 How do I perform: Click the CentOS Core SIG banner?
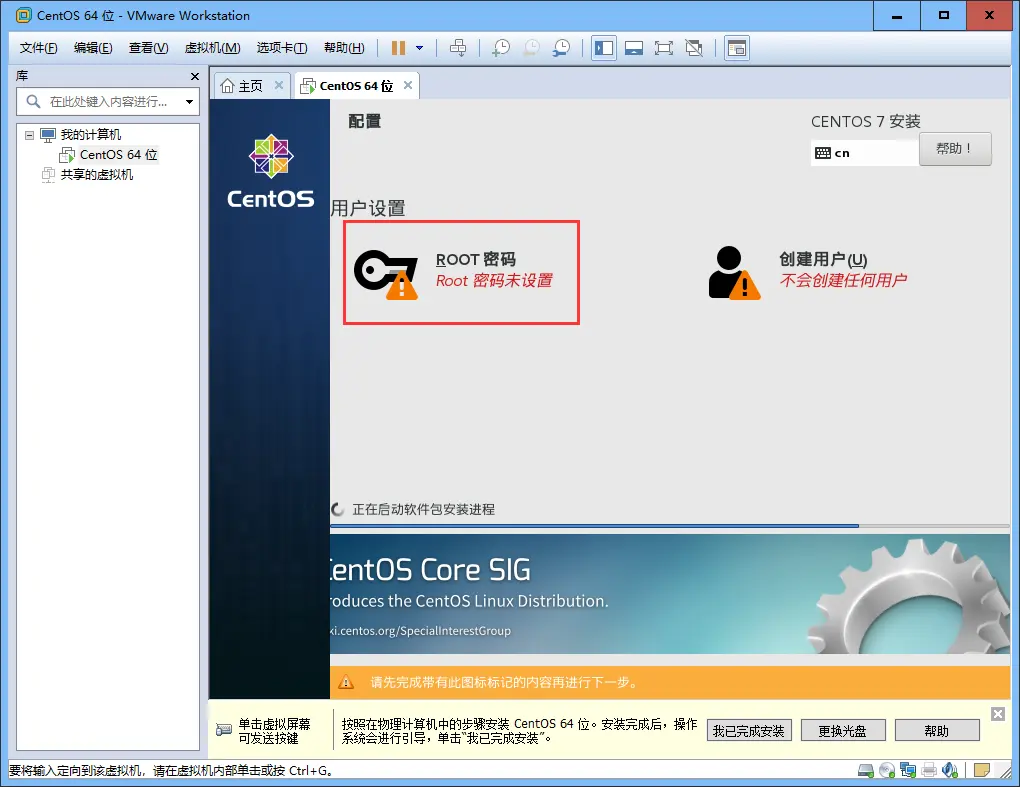coord(669,594)
